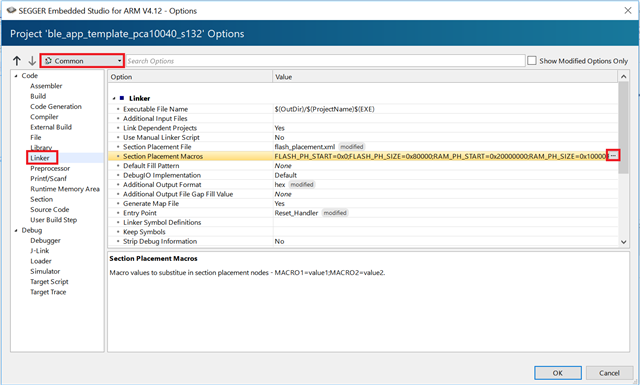Click the scroll up arrow in options list
The height and width of the screenshot is (385, 640).
tap(623, 76)
